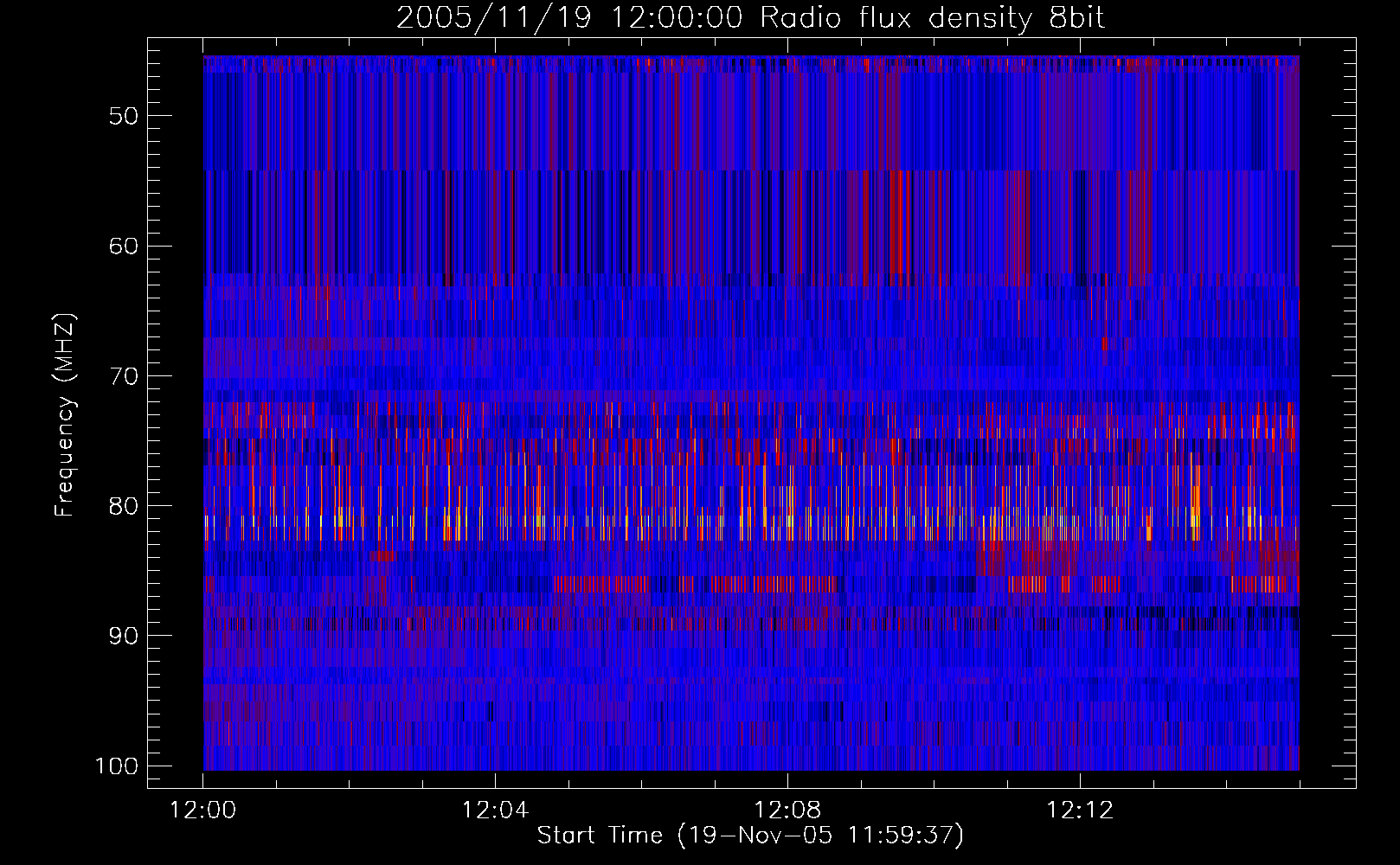This screenshot has width=1400, height=865.
Task: Select the 70 frequency tick label
Action: pyautogui.click(x=124, y=376)
